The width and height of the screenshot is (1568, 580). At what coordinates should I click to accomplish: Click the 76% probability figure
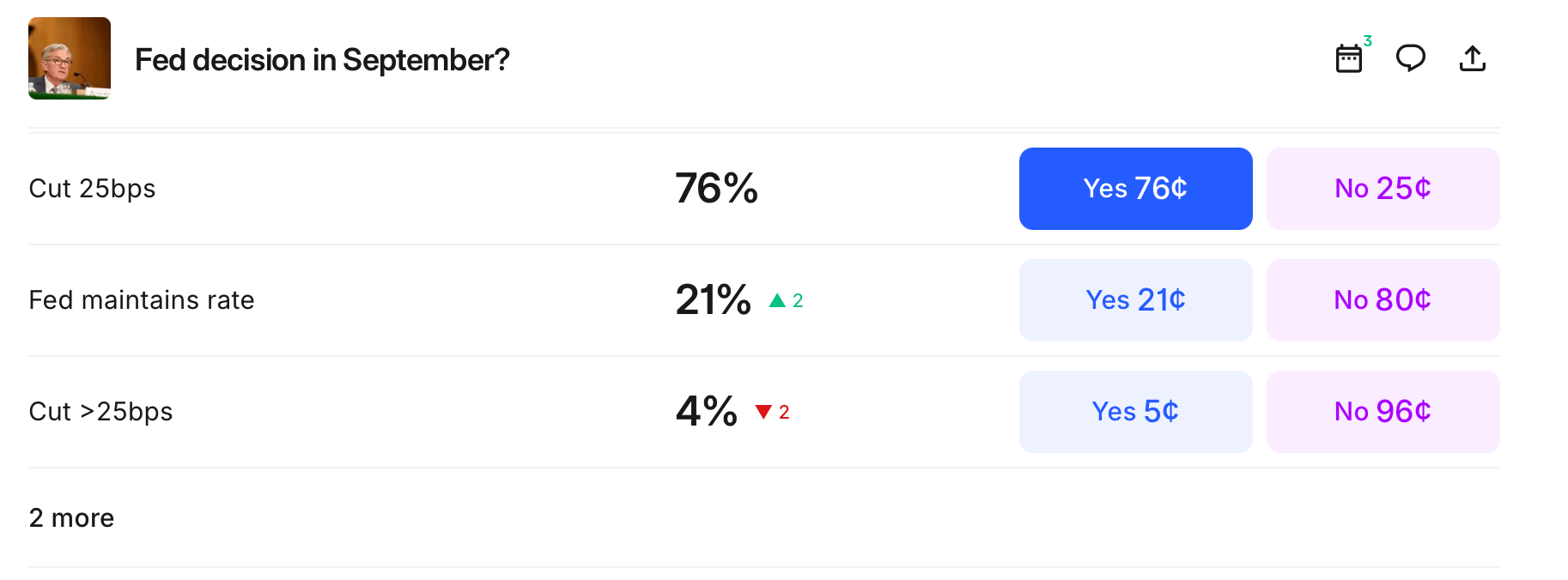(716, 189)
